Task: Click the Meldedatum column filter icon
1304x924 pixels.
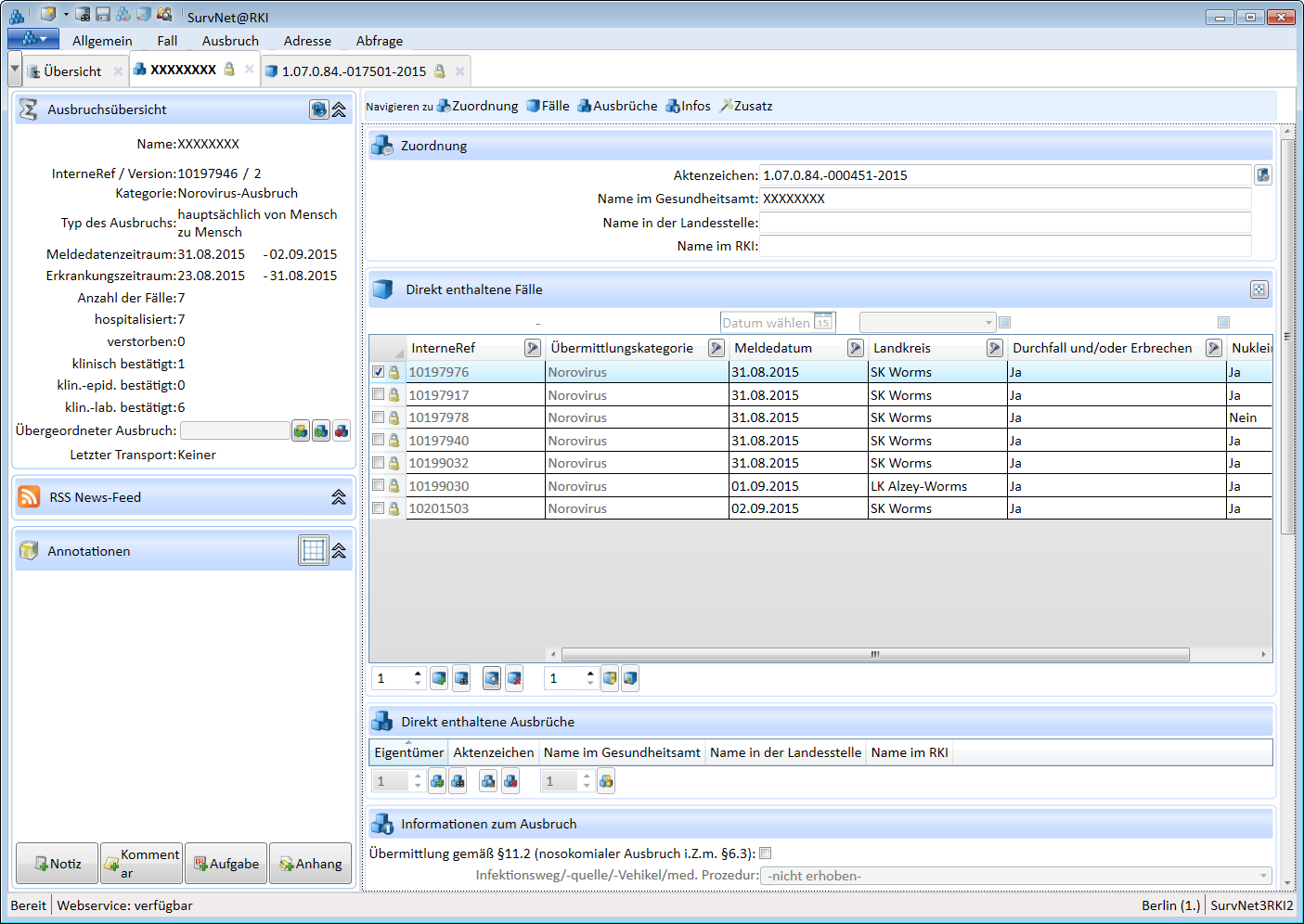Action: (855, 348)
